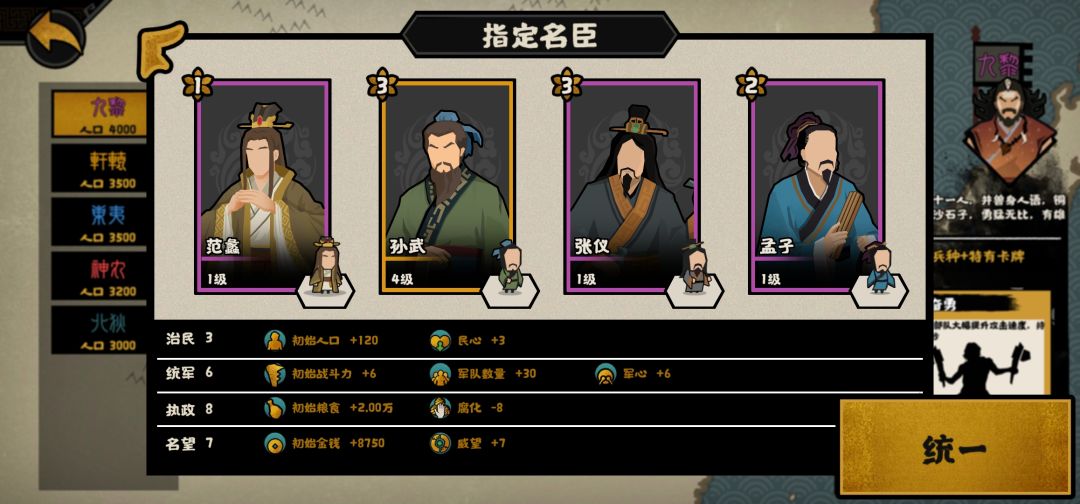Switch to the 九黎 tribe tab
Image resolution: width=1080 pixels, height=504 pixels.
point(101,114)
